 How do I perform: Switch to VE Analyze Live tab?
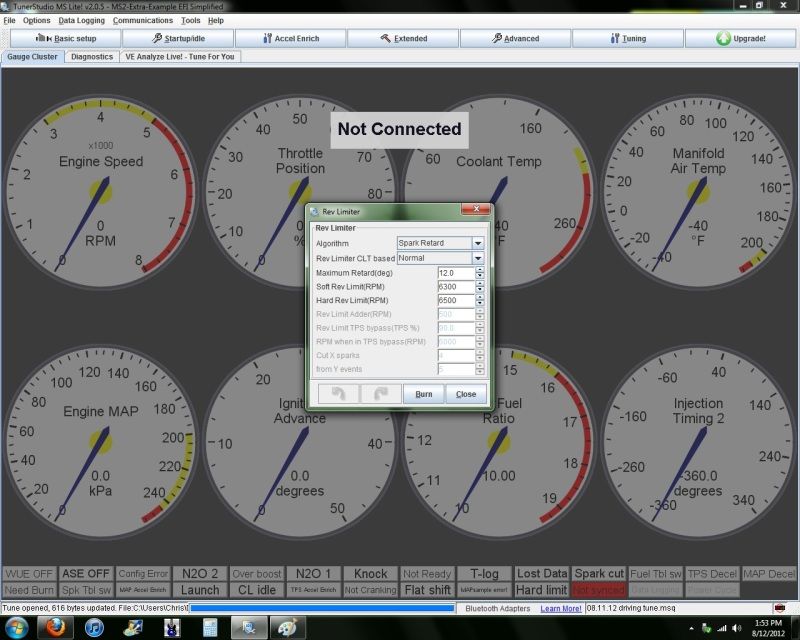pos(180,57)
